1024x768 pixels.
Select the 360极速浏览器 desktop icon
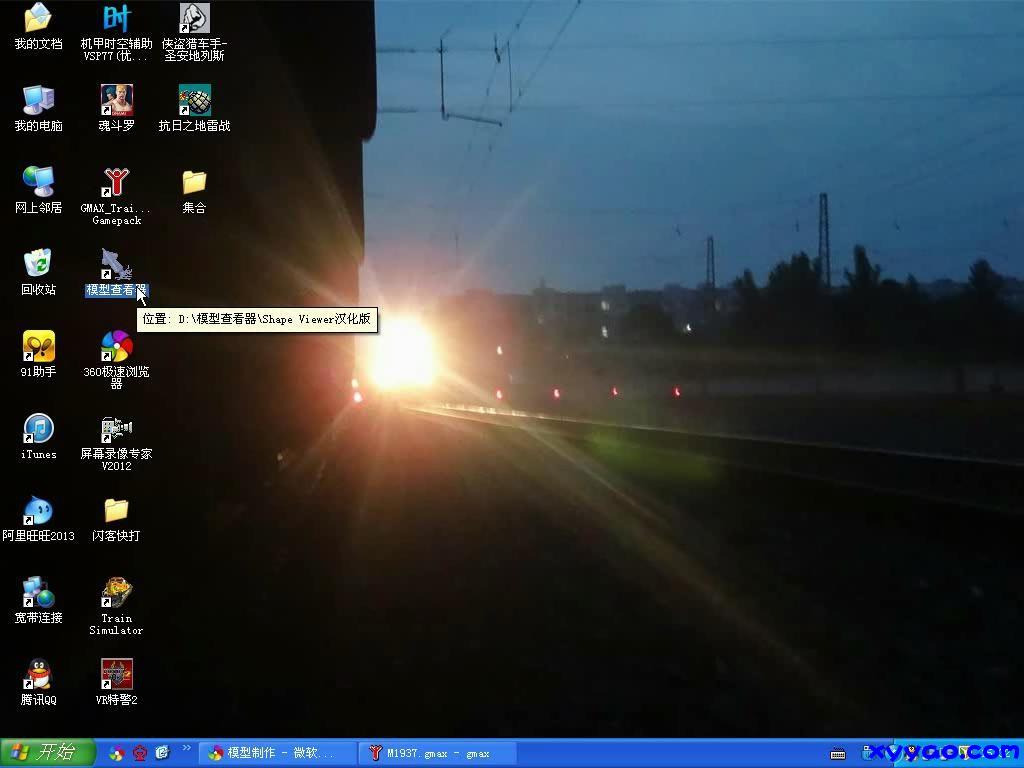(x=116, y=347)
